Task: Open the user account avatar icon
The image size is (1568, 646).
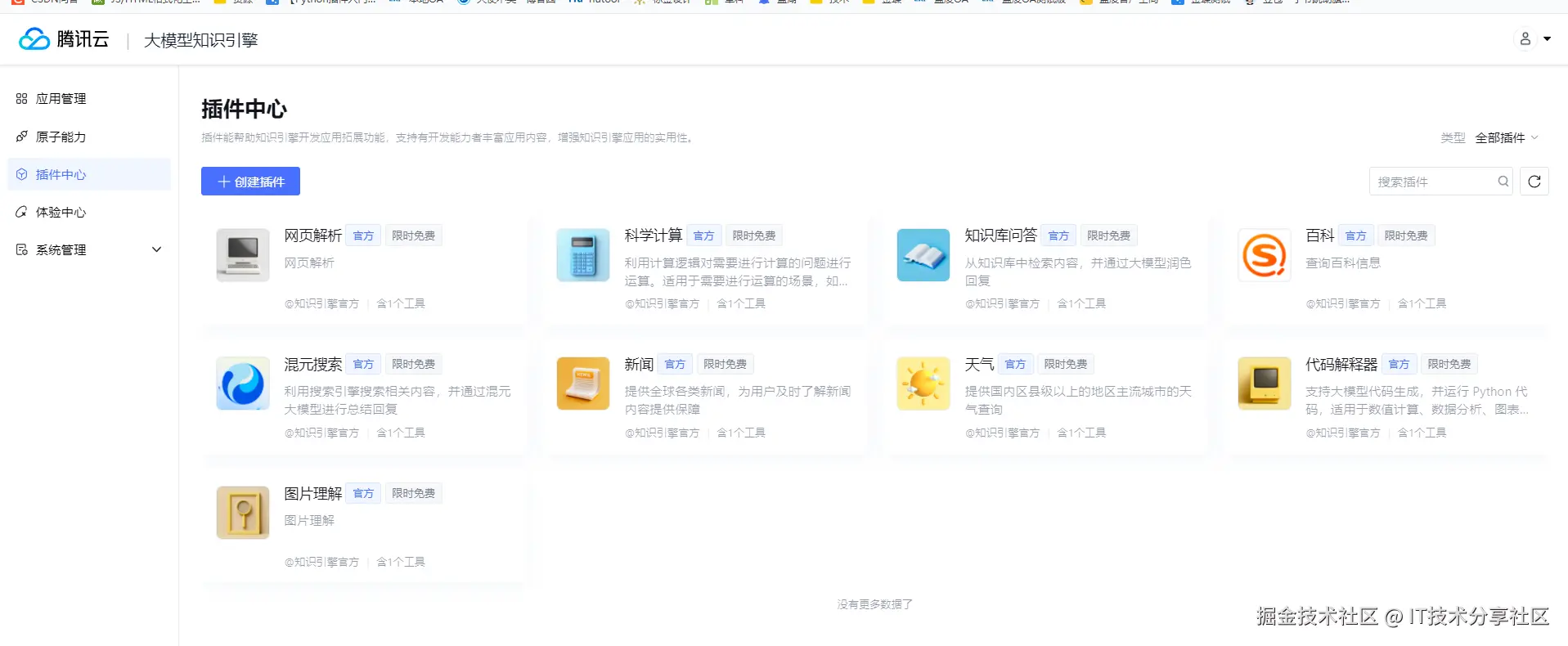Action: point(1525,39)
